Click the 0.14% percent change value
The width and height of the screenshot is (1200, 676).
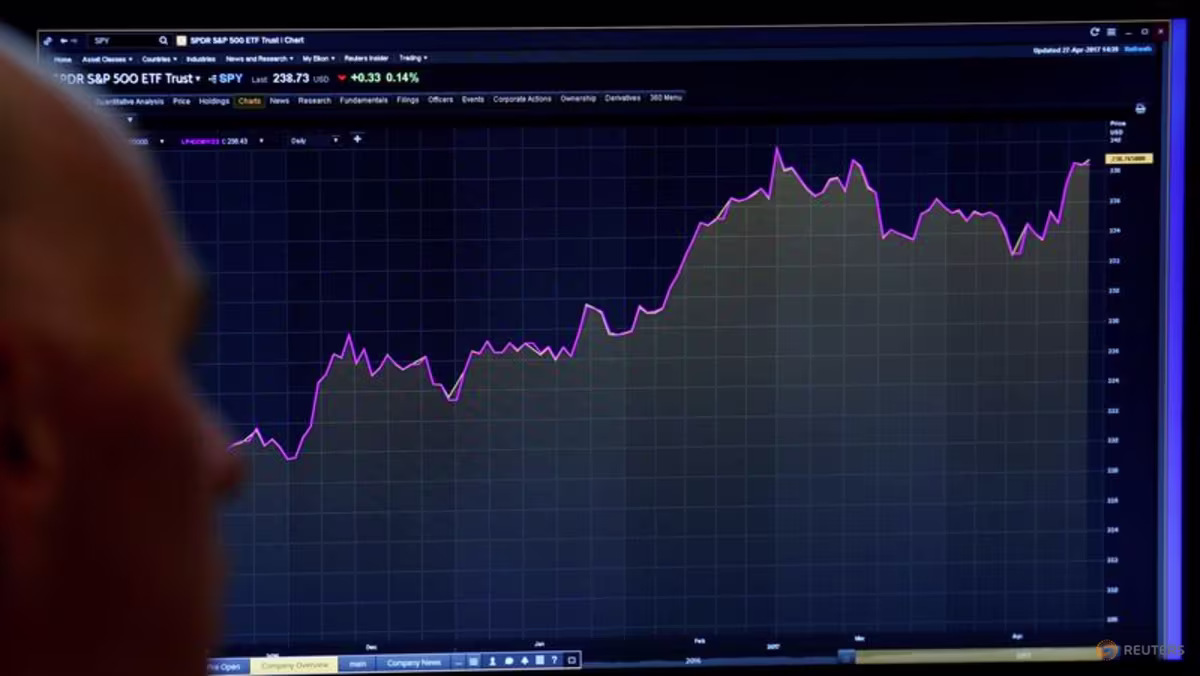[402, 78]
